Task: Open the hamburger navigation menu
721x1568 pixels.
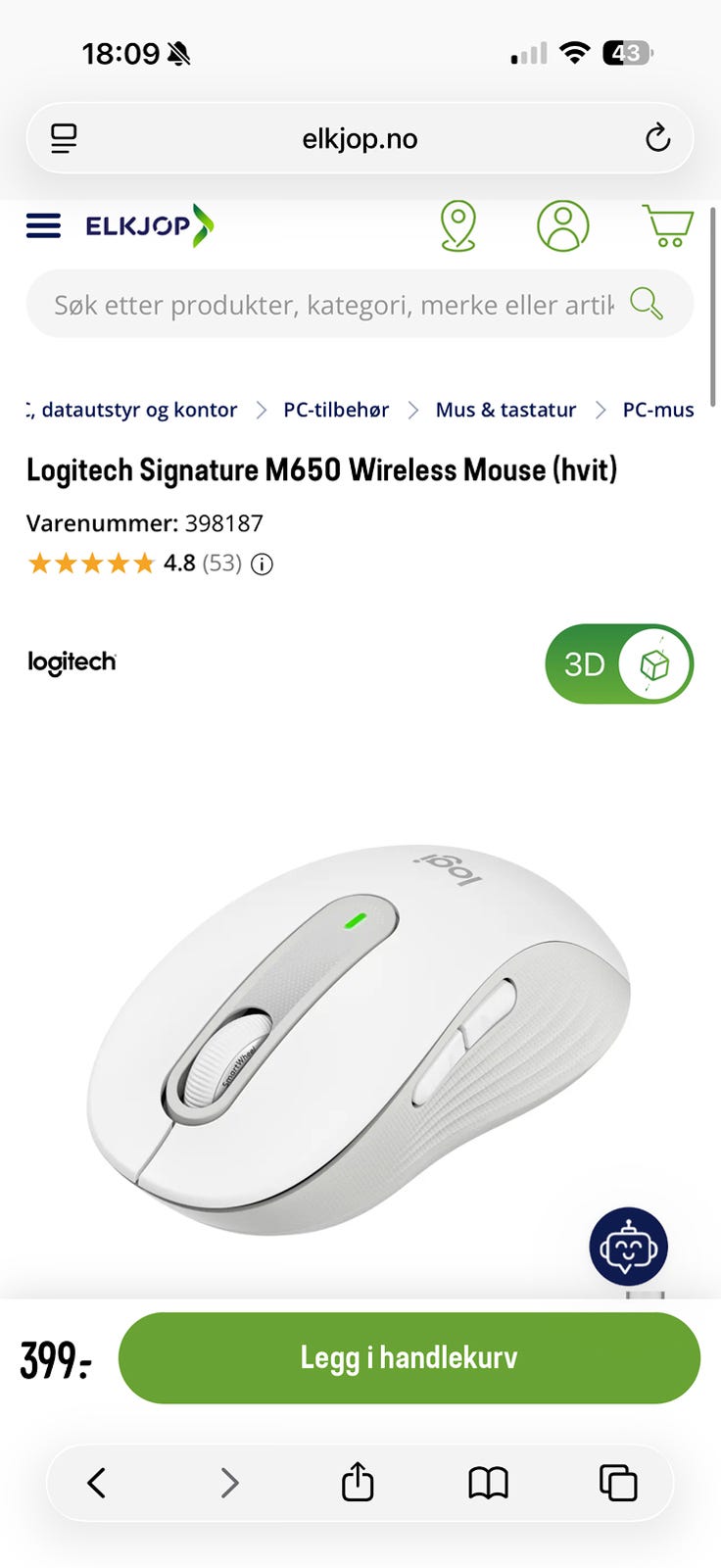Action: tap(43, 226)
